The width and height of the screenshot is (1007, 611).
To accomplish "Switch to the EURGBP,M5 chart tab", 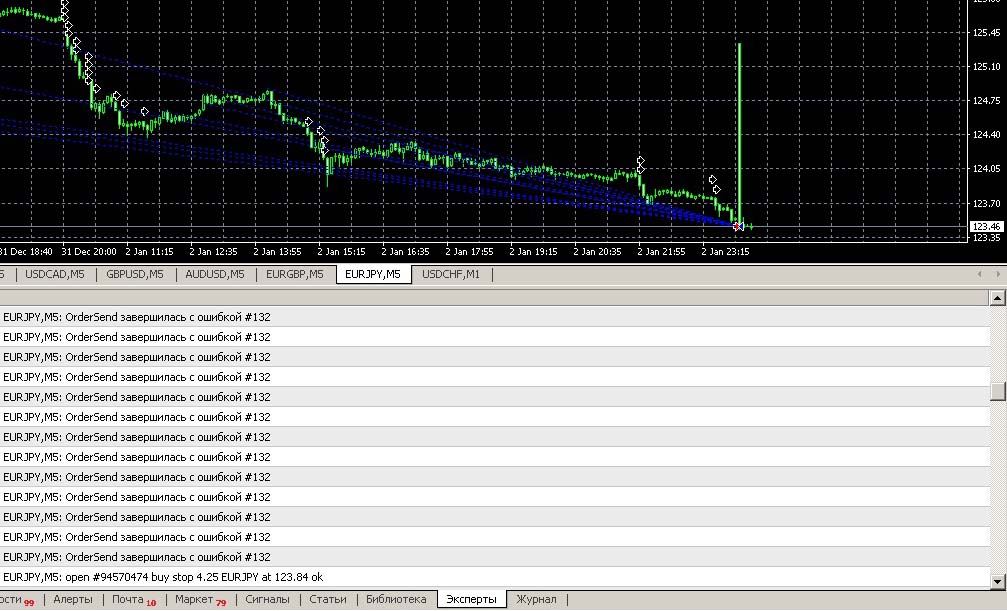I will pyautogui.click(x=295, y=274).
